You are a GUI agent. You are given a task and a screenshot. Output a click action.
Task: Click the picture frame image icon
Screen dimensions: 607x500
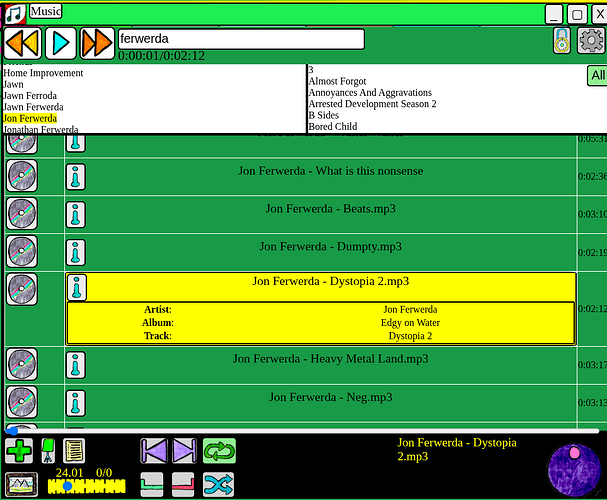(x=22, y=485)
